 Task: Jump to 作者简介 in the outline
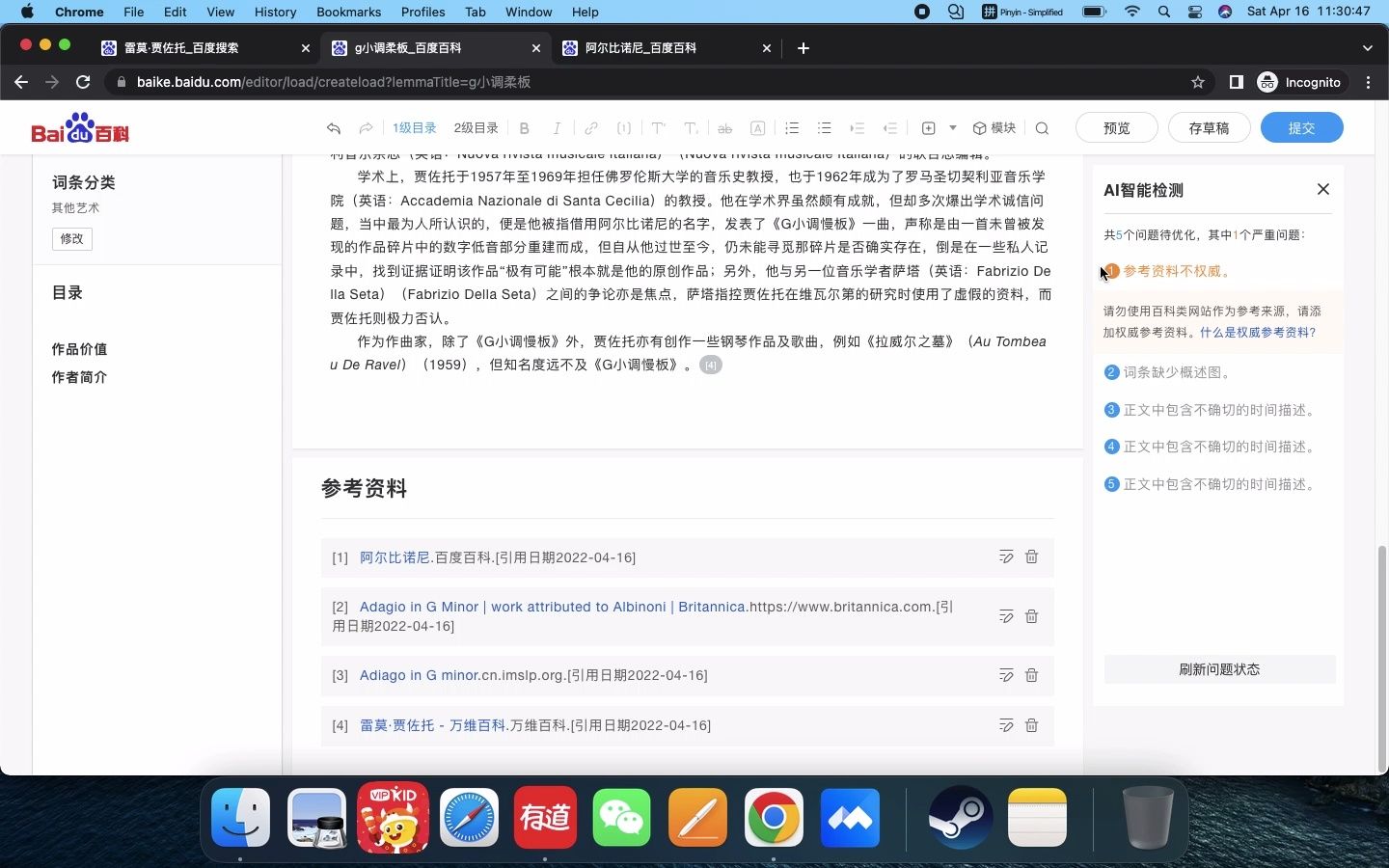pos(79,377)
